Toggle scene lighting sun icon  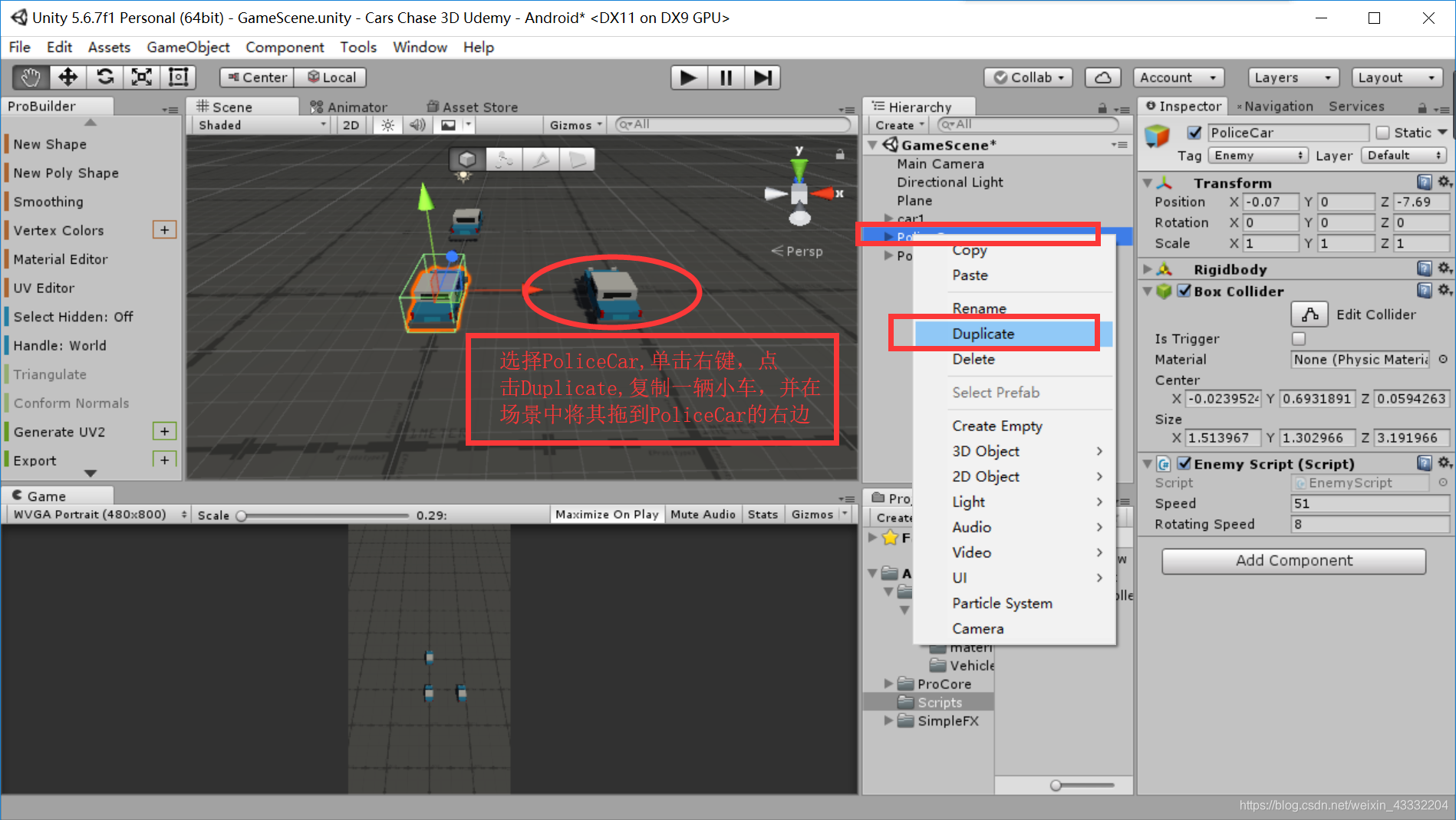click(388, 125)
